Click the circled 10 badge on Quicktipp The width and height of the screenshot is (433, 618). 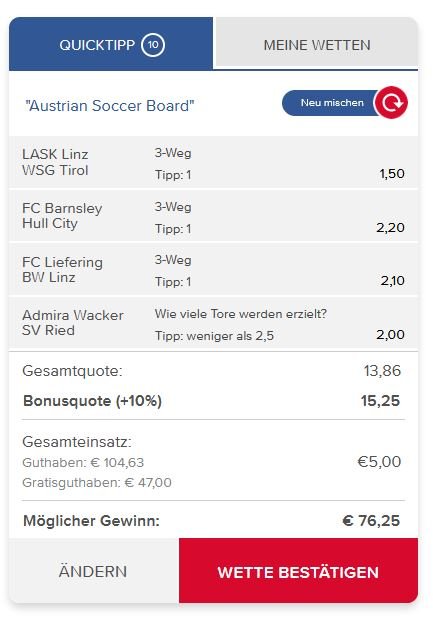pos(153,45)
